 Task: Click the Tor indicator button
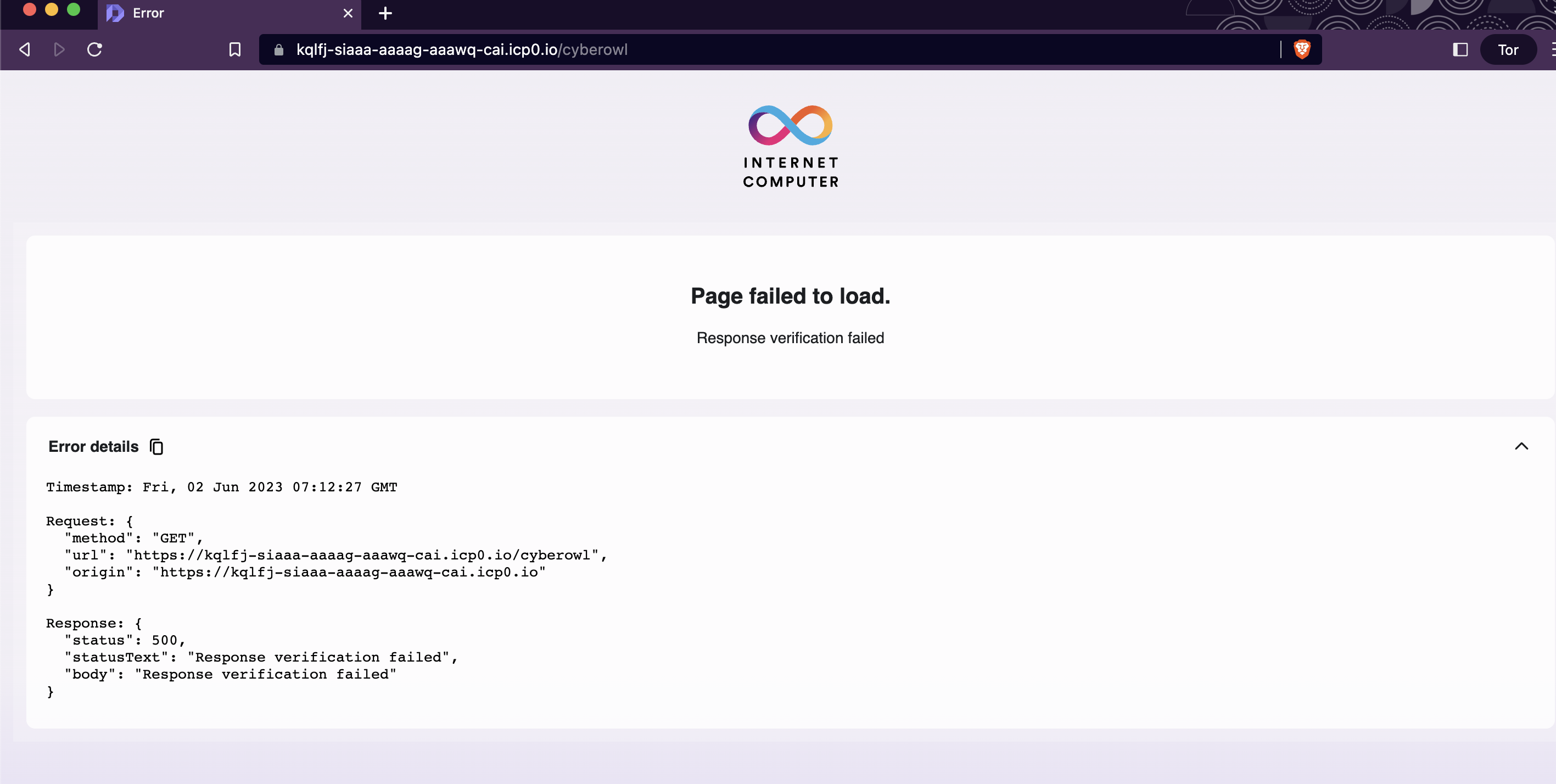(x=1508, y=49)
